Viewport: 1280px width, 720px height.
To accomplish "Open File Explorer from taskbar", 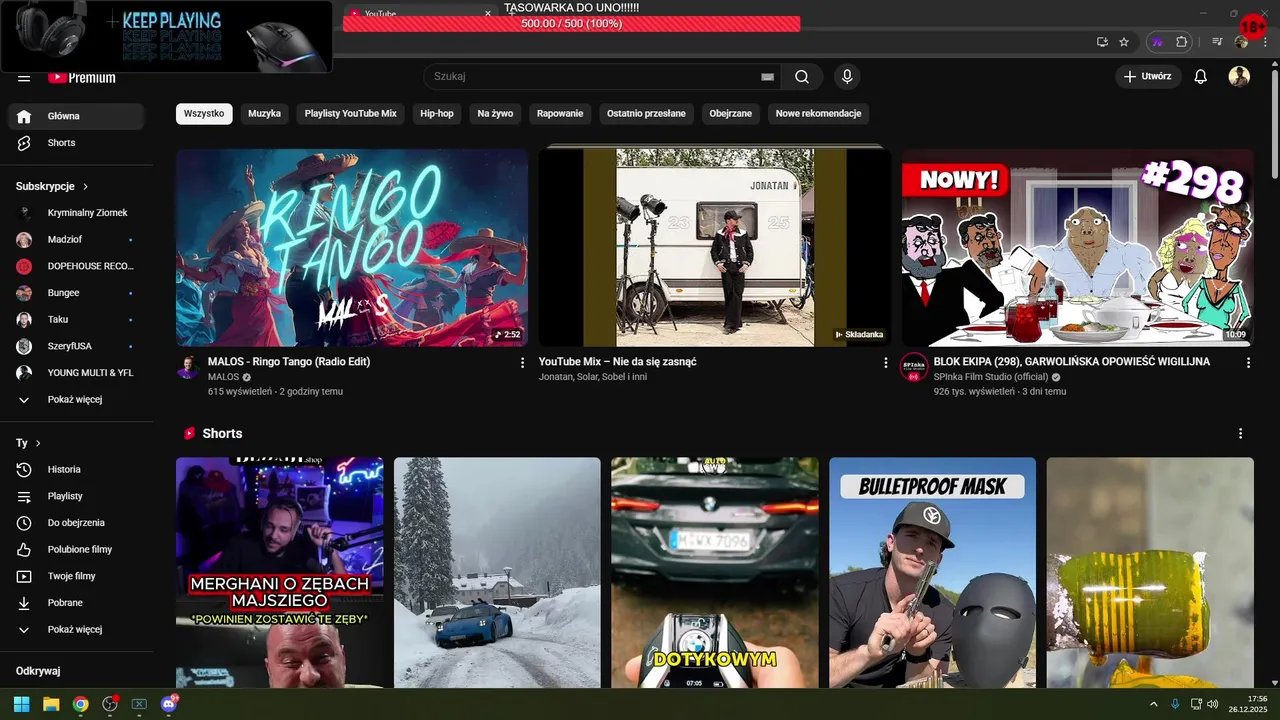I will [51, 704].
